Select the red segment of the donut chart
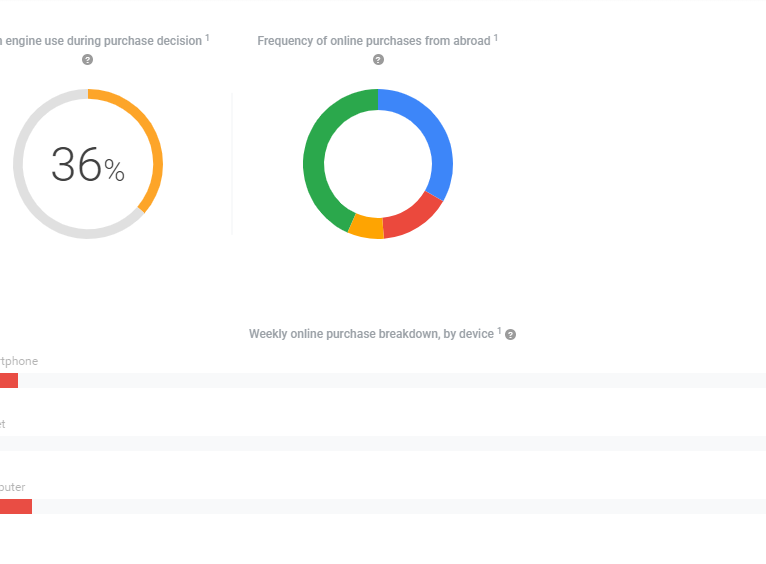 414,215
